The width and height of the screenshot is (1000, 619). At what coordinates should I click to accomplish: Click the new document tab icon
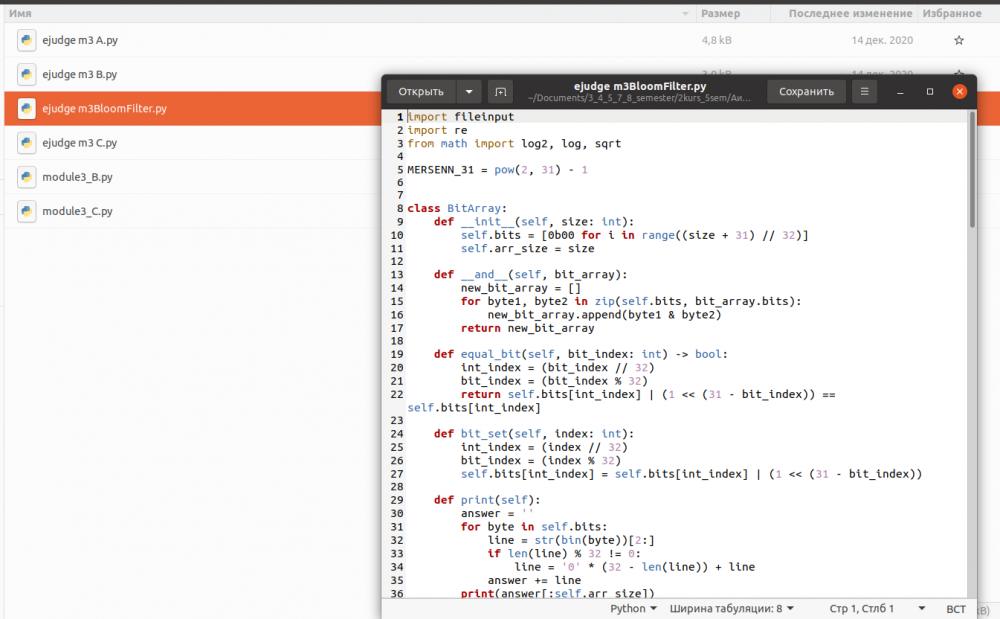[500, 92]
